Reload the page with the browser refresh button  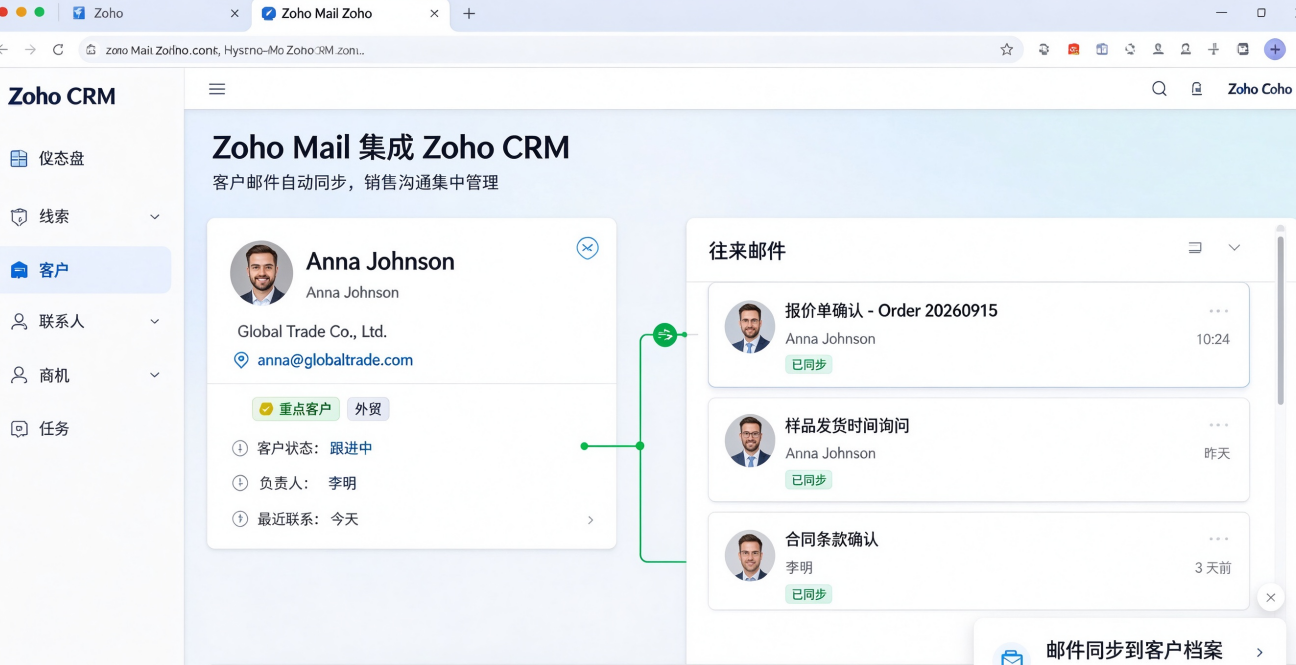click(58, 49)
